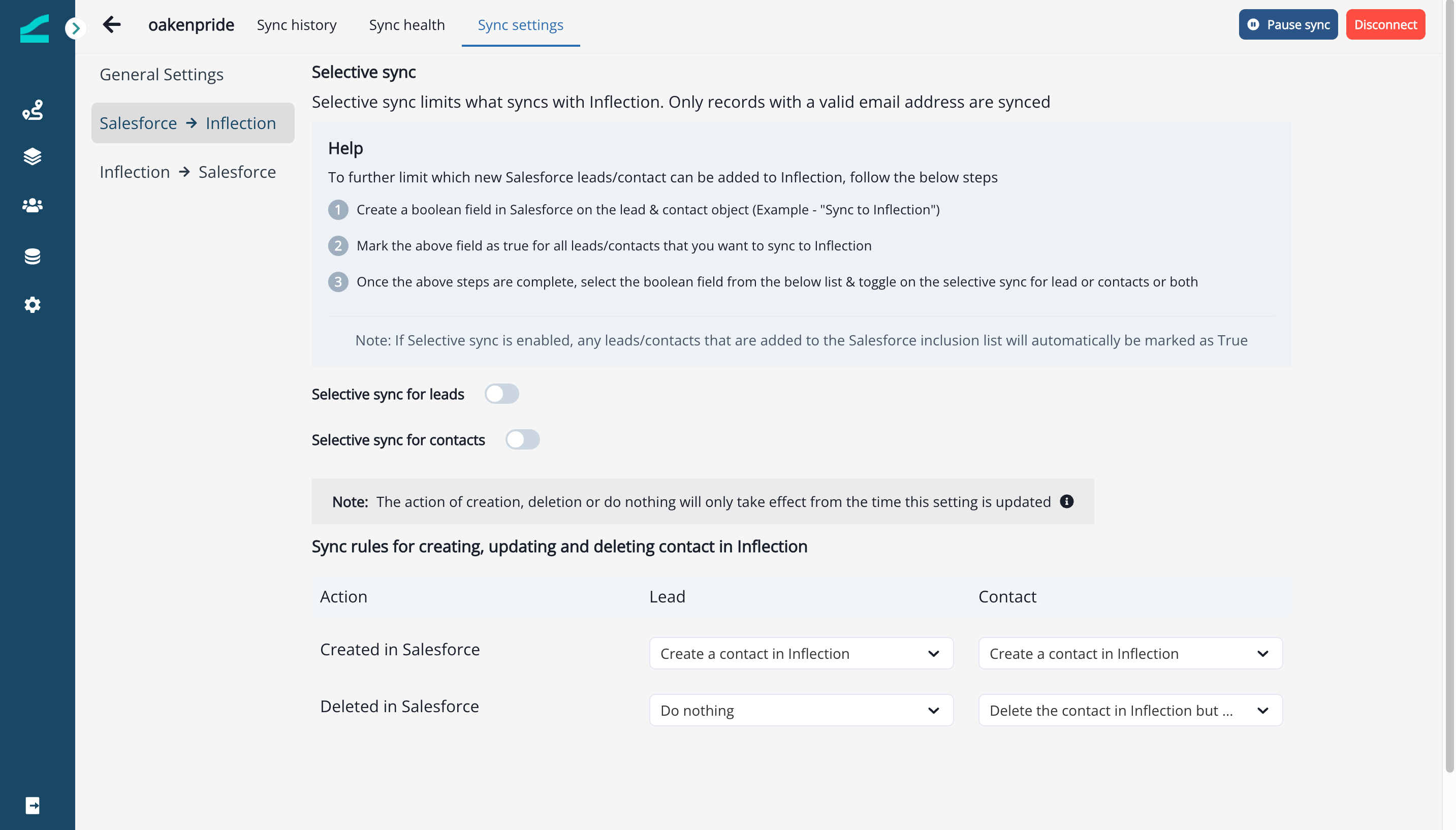
Task: Open Contact dropdown for Deleted in Salesforce
Action: (1130, 710)
